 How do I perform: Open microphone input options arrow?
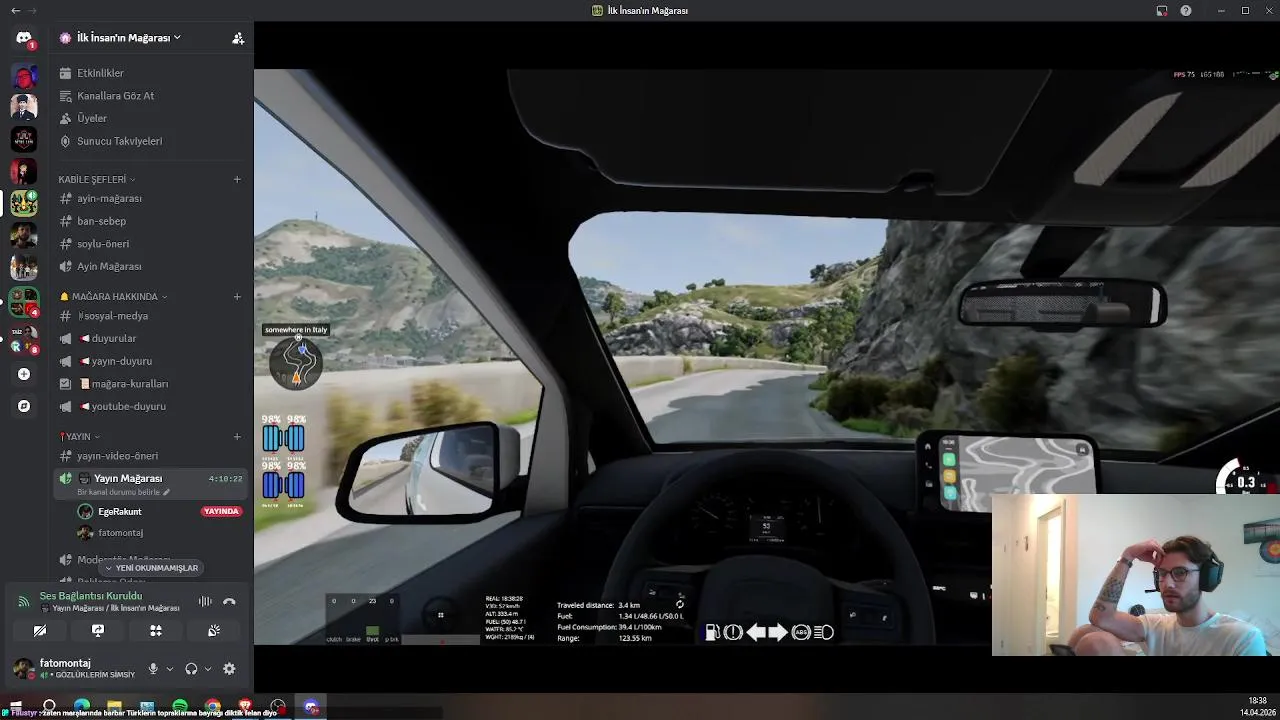(x=169, y=669)
